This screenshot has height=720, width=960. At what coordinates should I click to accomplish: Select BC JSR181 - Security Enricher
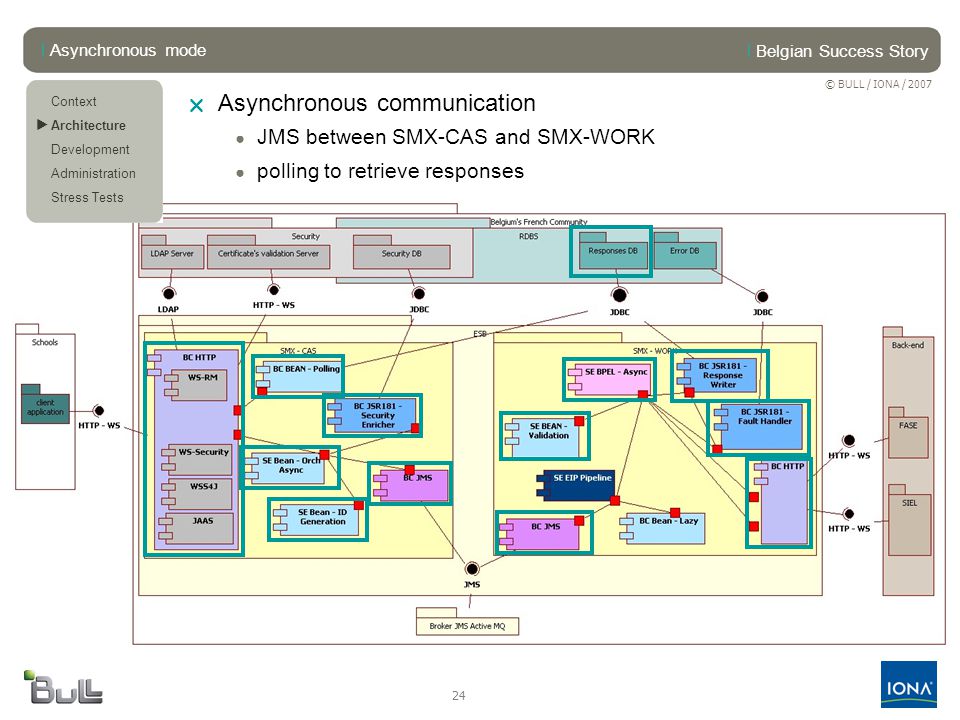[x=372, y=415]
